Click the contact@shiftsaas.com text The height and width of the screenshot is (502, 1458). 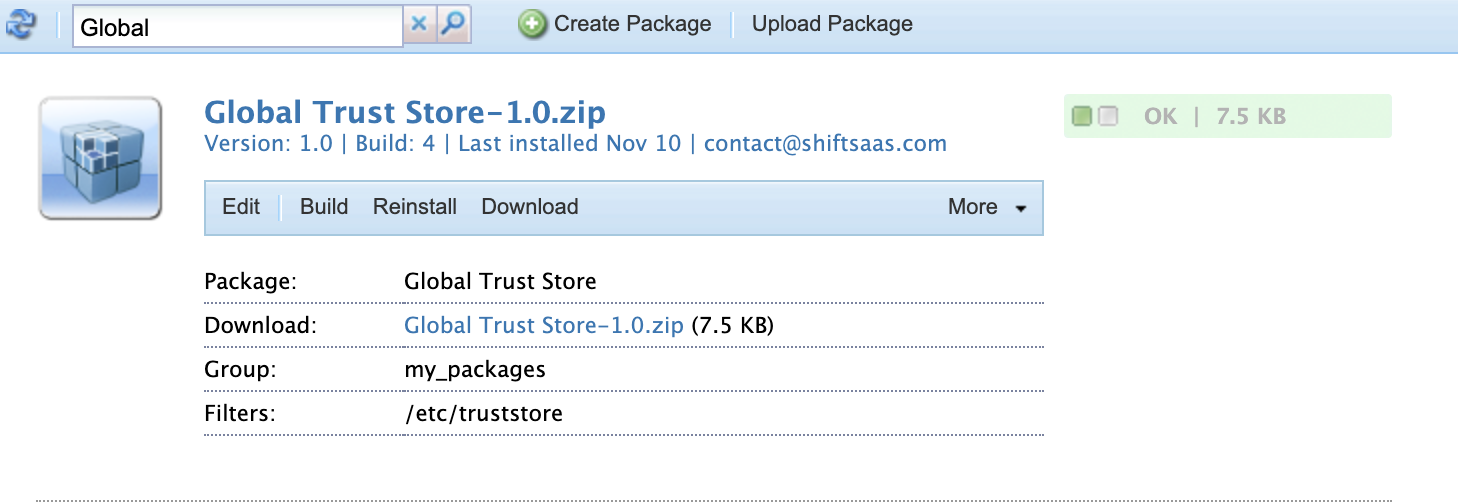(x=825, y=143)
